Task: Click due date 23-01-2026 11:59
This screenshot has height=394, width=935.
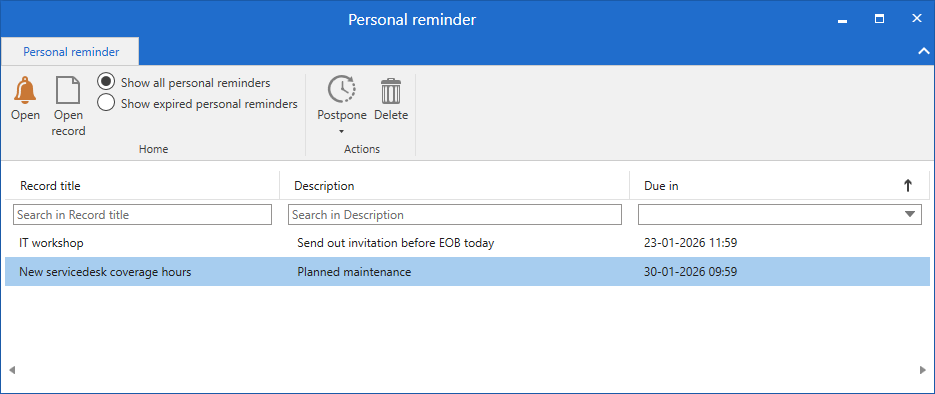Action: pos(691,243)
